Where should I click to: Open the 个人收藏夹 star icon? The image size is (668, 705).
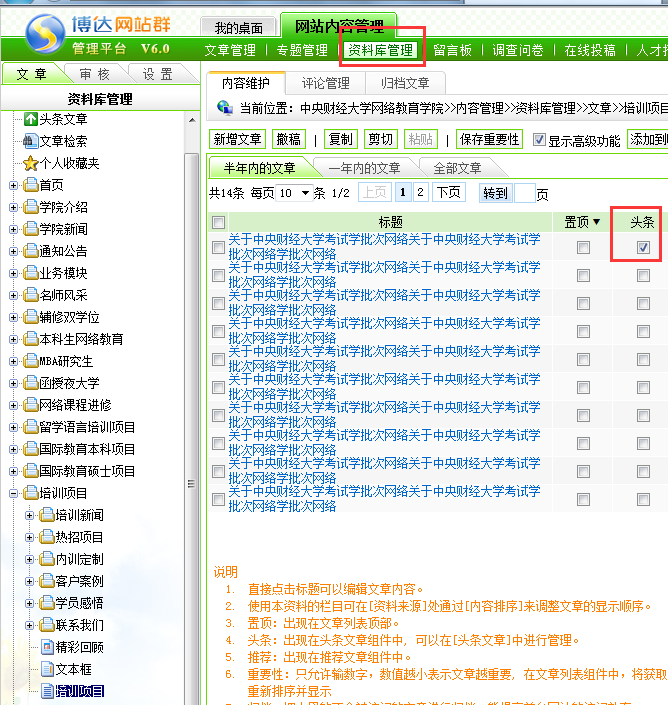pos(31,163)
